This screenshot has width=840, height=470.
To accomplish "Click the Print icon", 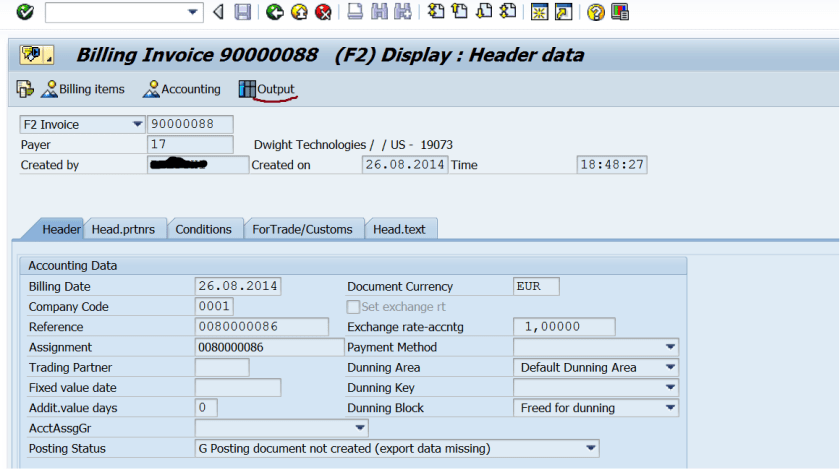I will click(x=355, y=12).
